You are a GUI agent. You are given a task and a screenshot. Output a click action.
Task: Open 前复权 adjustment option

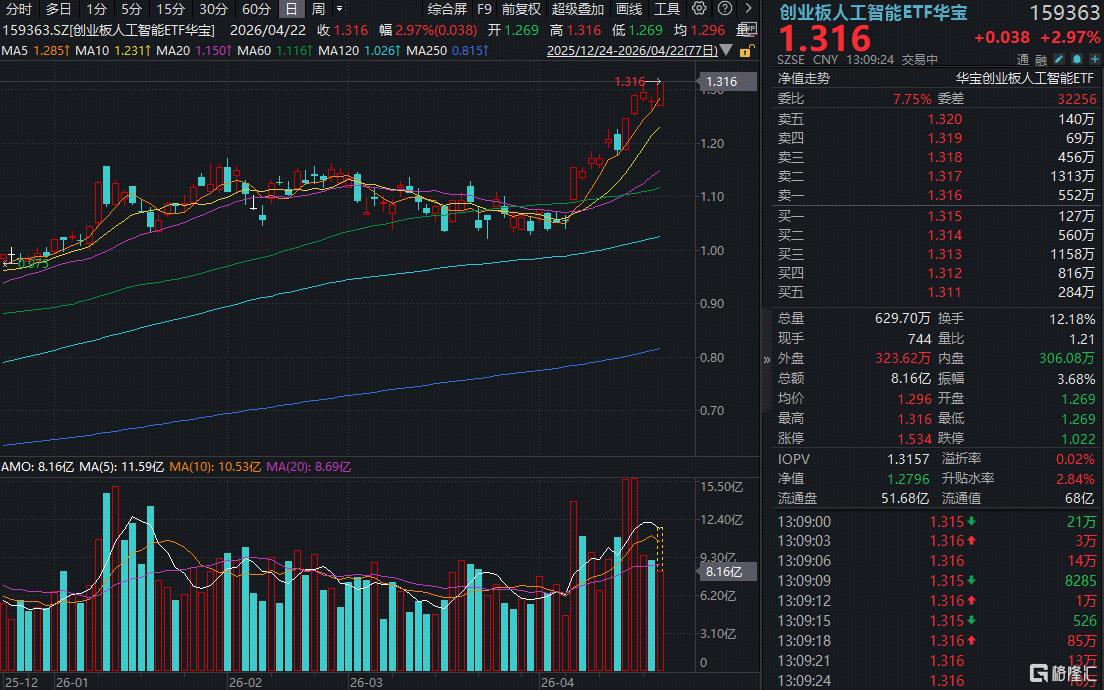click(522, 9)
